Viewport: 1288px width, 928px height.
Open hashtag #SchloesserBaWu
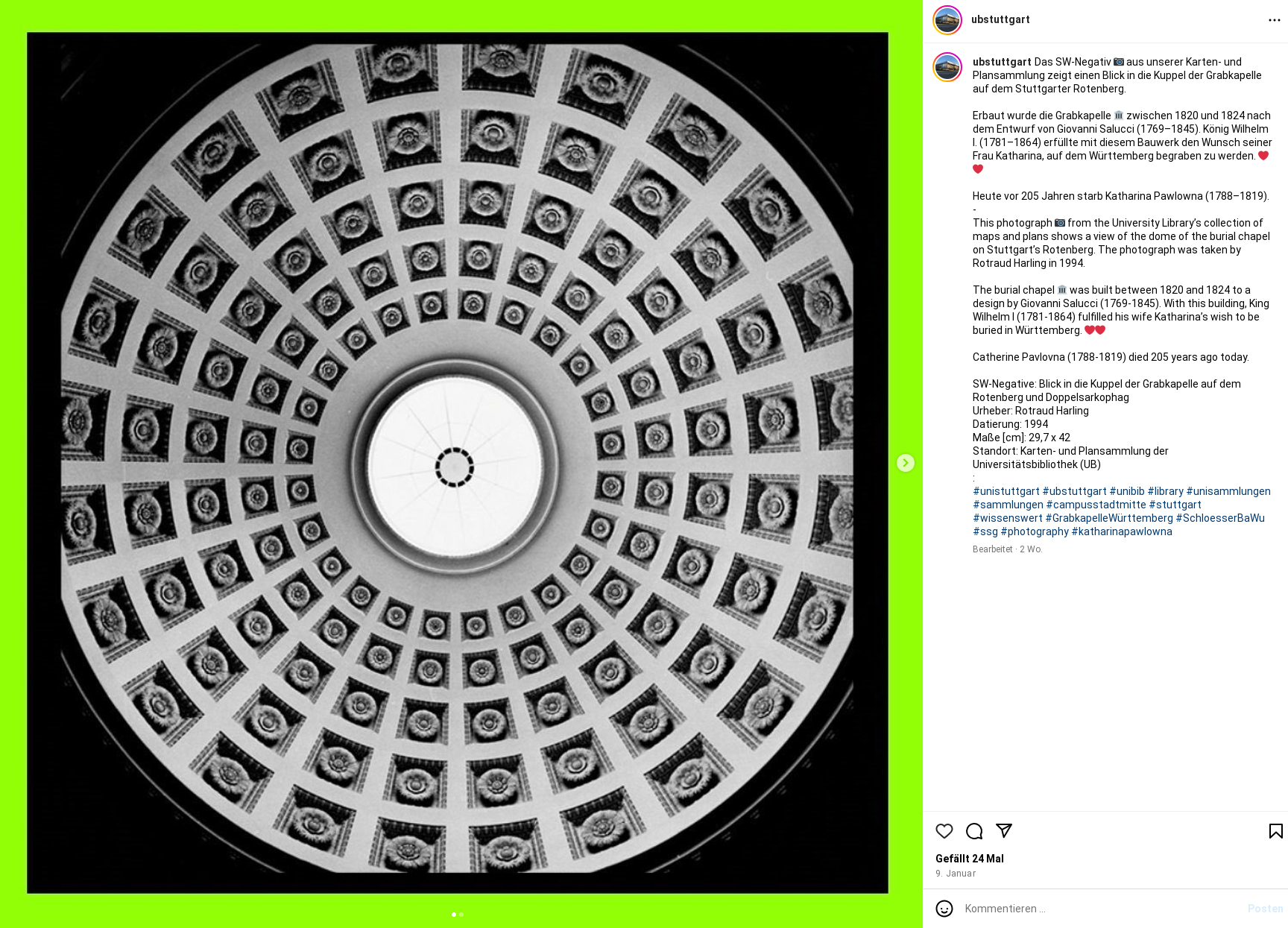[1220, 518]
